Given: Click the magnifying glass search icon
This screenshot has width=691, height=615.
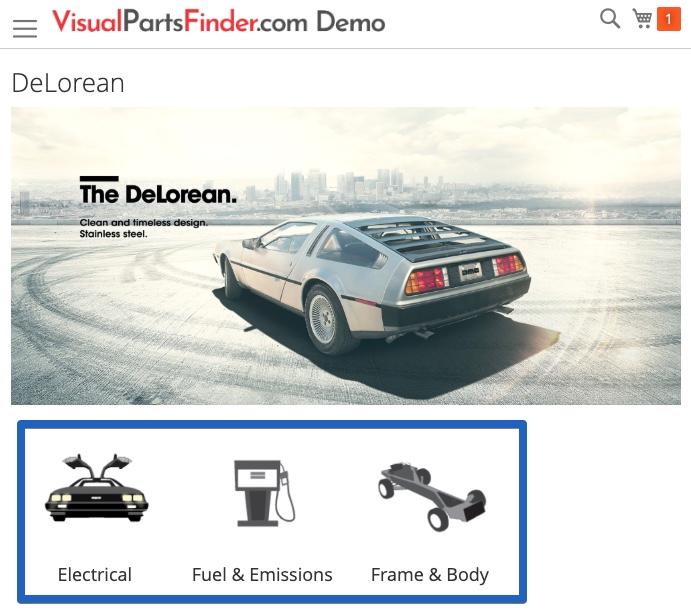Looking at the screenshot, I should point(610,19).
